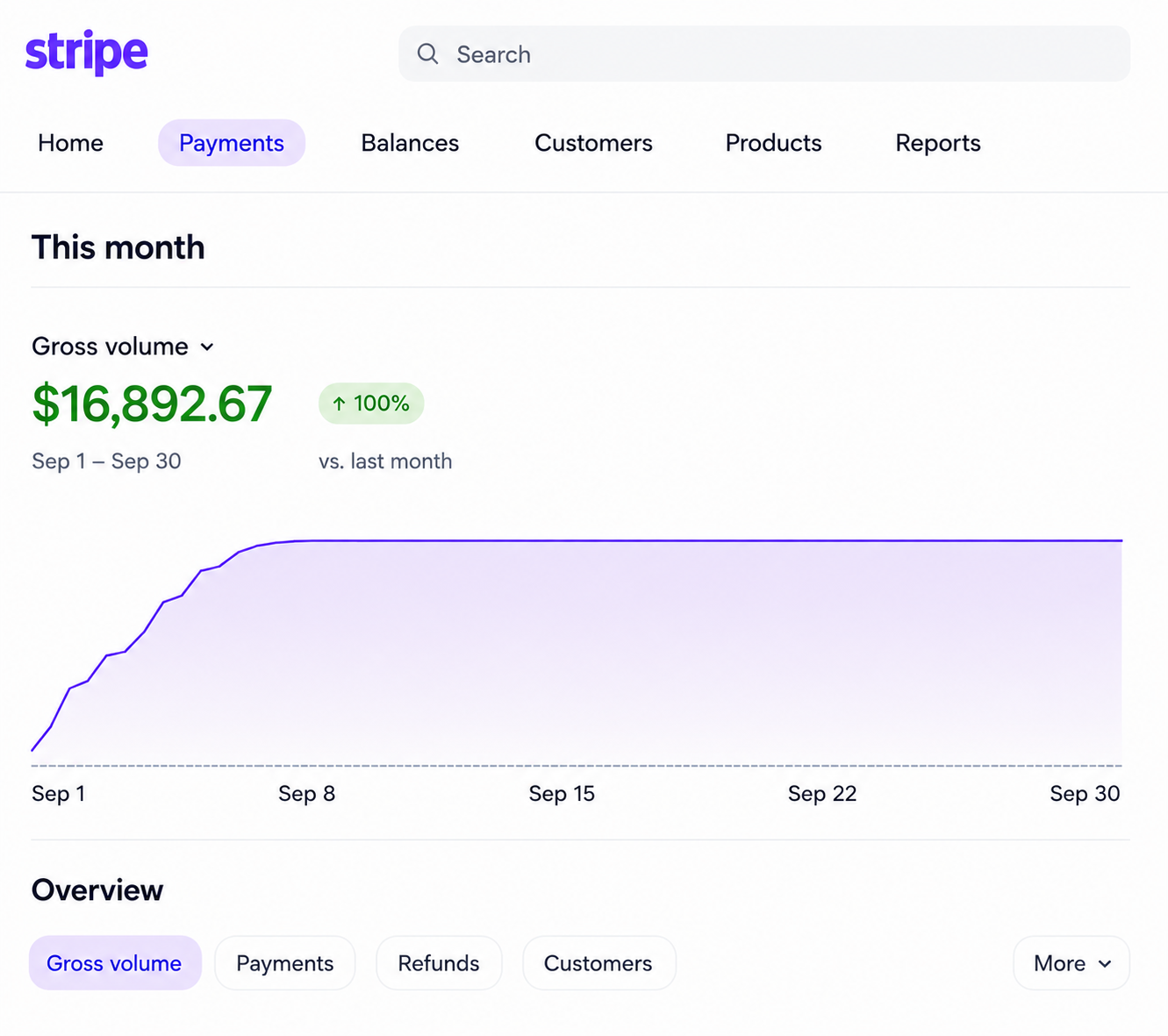Screen dimensions: 1168x1036
Task: Click the search magnifier icon
Action: pos(427,54)
